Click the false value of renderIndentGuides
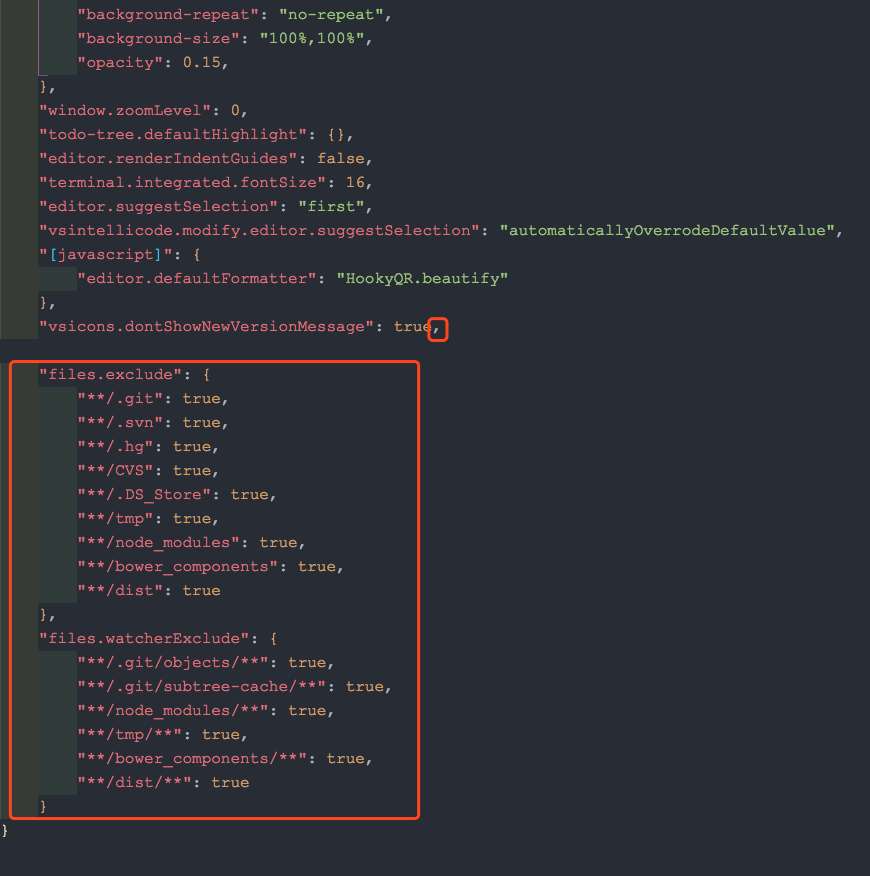The height and width of the screenshot is (876, 870). (341, 158)
